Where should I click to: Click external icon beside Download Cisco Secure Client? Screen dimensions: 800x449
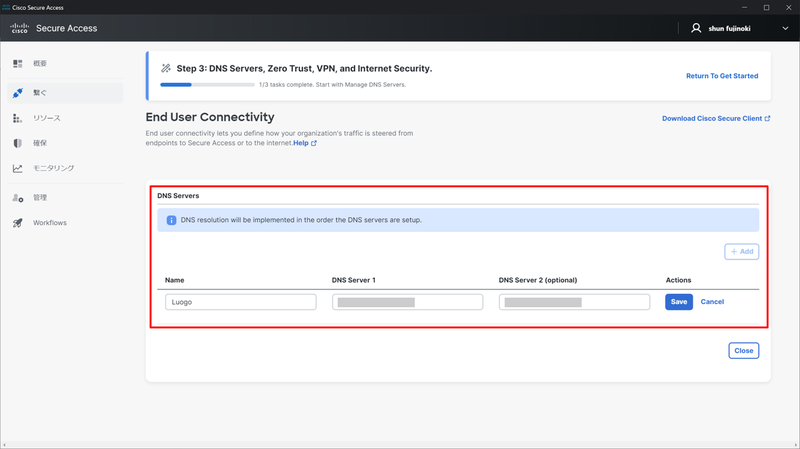point(767,118)
